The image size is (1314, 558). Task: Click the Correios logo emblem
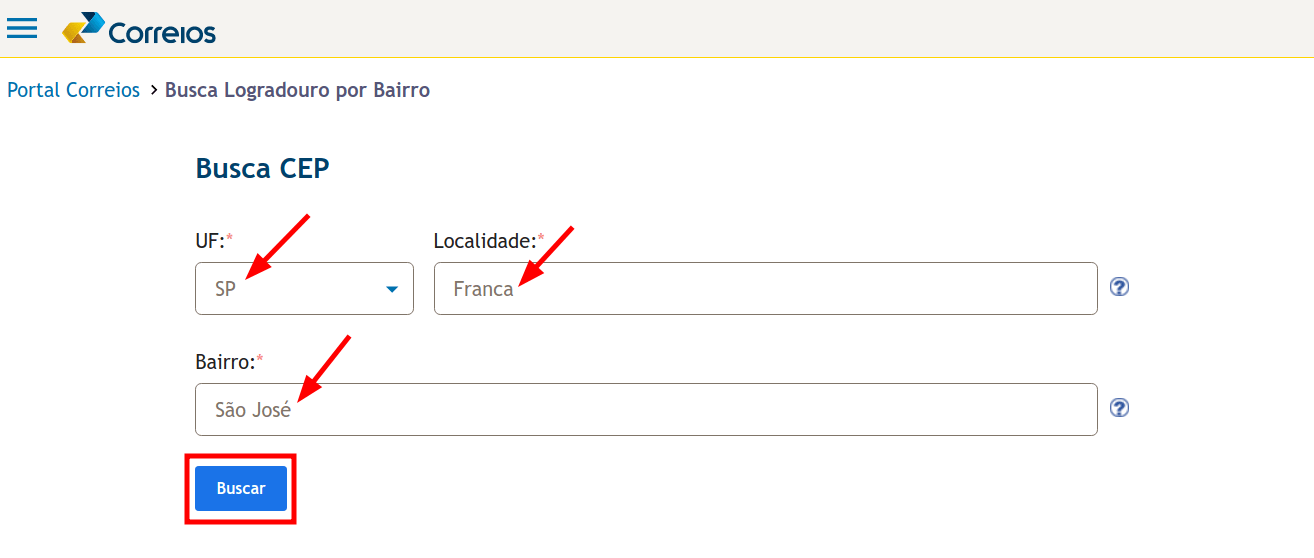pos(83,28)
